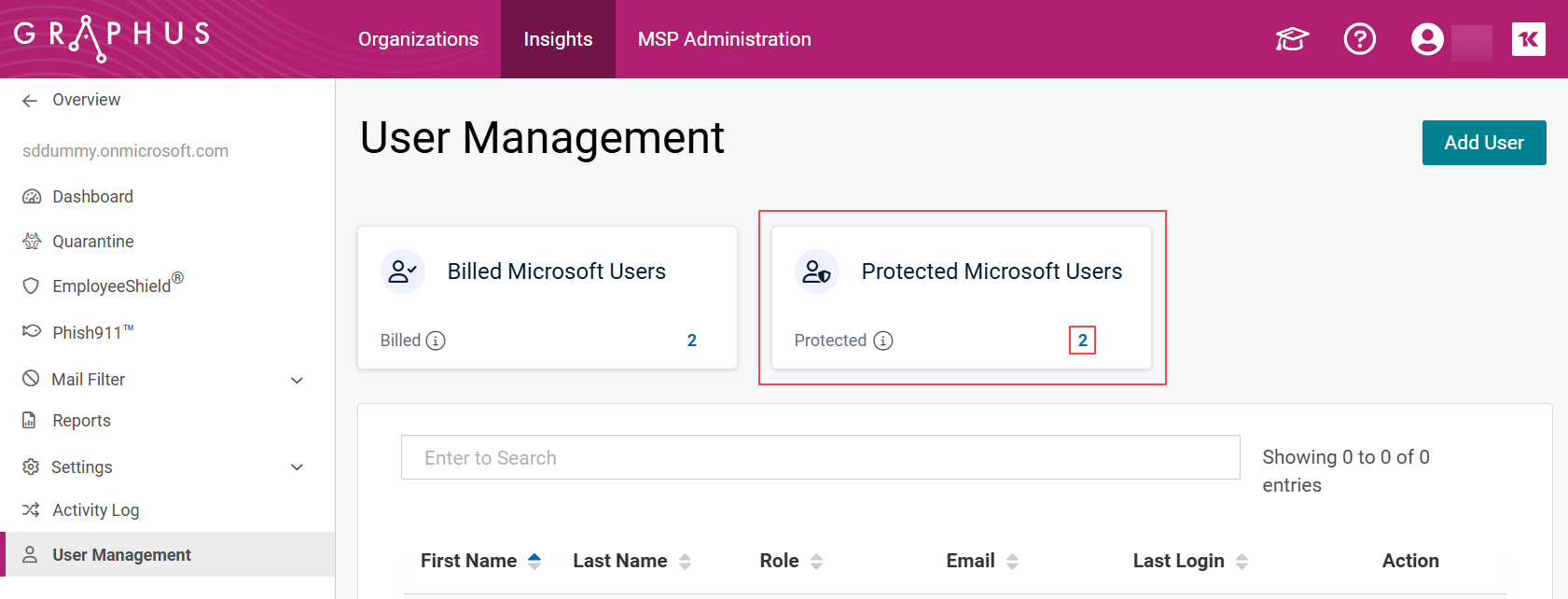Click the Add User button
The image size is (1568, 599).
[1484, 143]
